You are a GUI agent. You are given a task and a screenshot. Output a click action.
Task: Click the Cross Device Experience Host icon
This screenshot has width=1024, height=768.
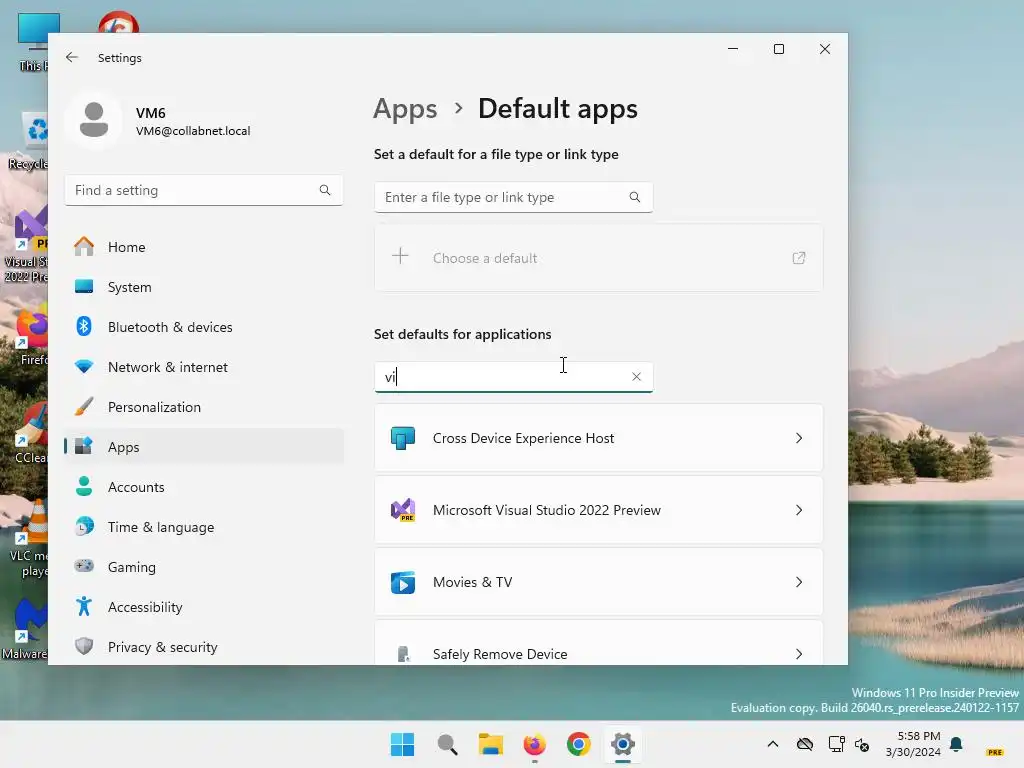tap(403, 438)
